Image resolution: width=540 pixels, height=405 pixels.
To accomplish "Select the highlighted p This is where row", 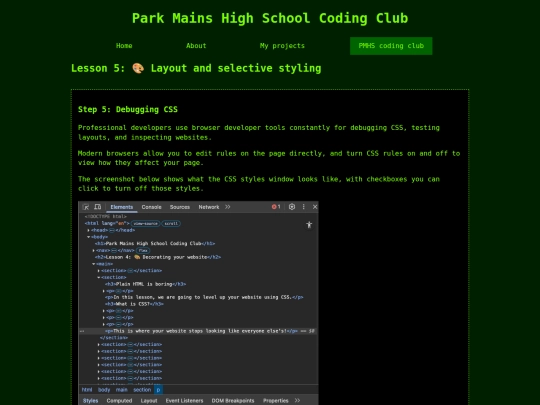I will [x=198, y=331].
